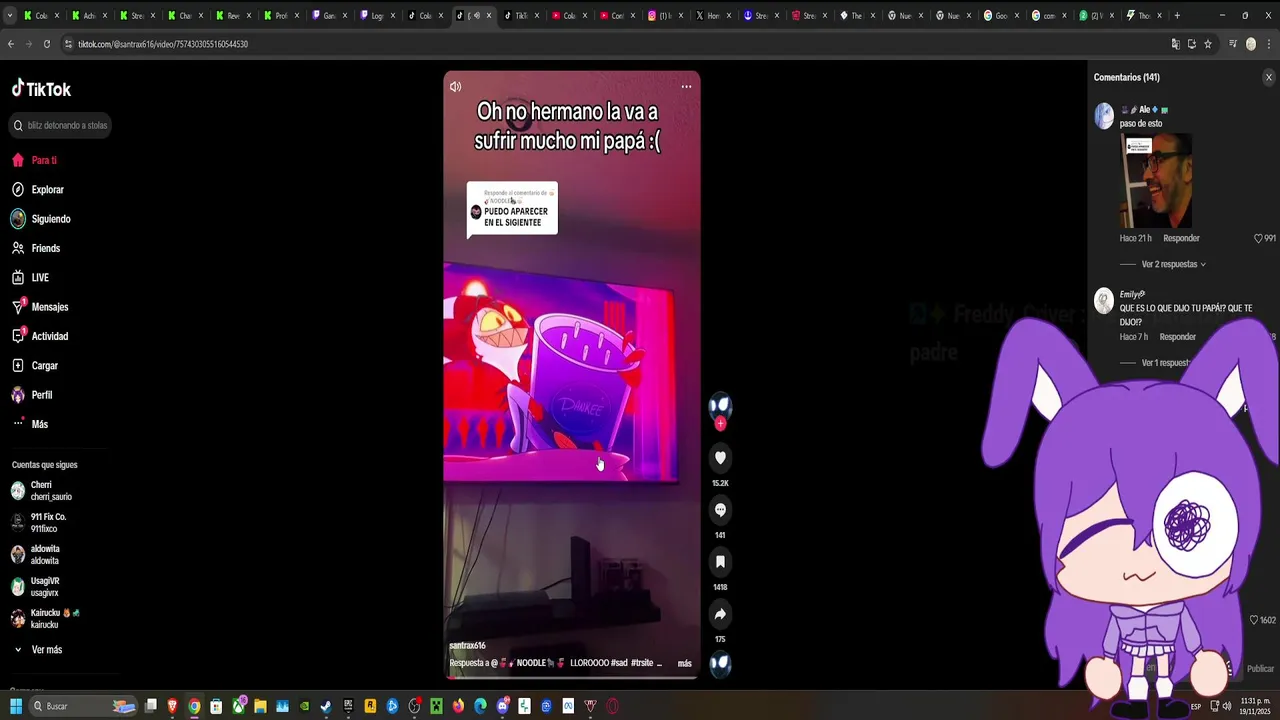Open the Explorar page
The image size is (1280, 720).
pos(38,189)
